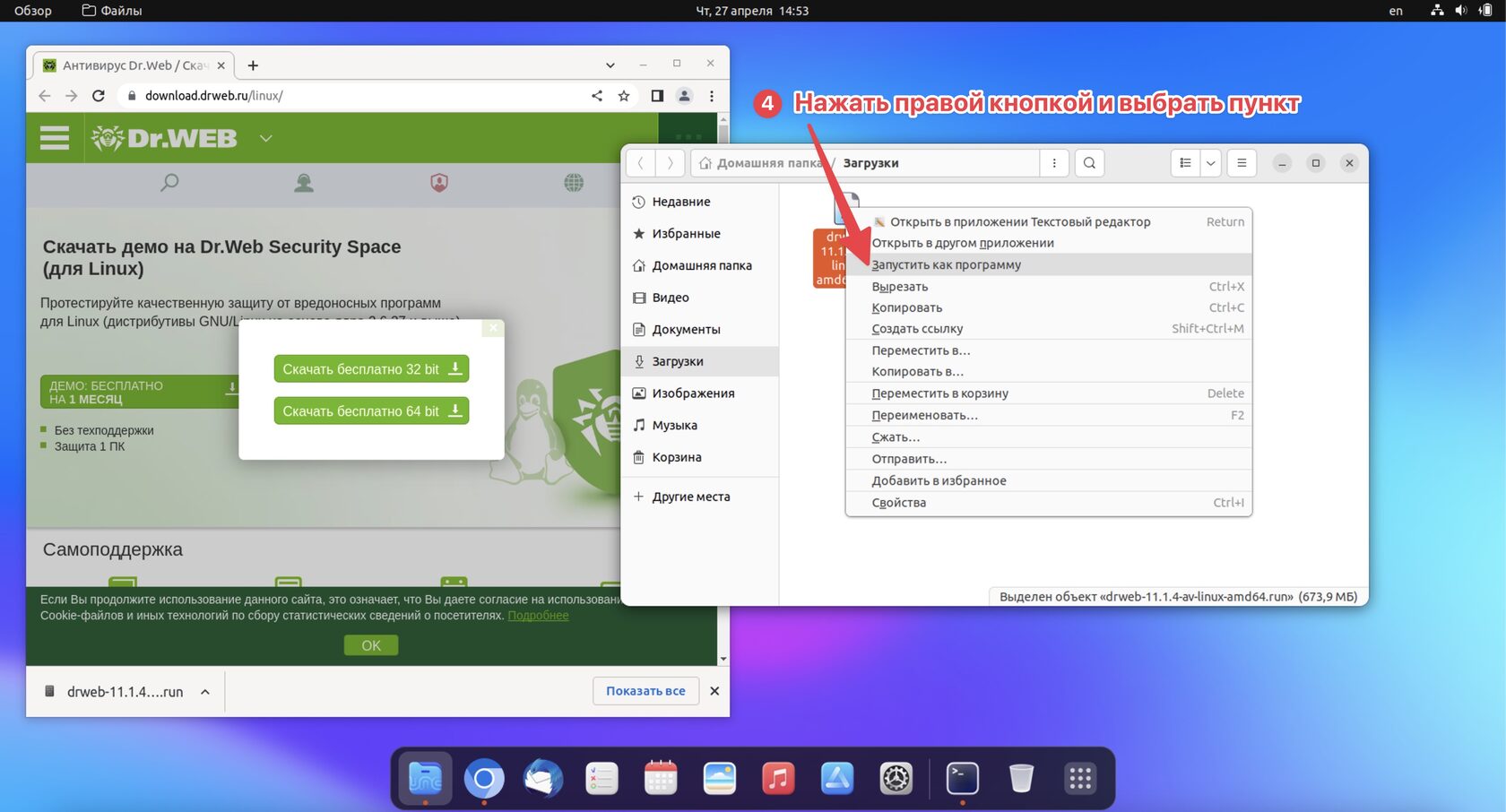Image resolution: width=1506 pixels, height=812 pixels.
Task: Open file manager hamburger menu
Action: click(x=1242, y=163)
